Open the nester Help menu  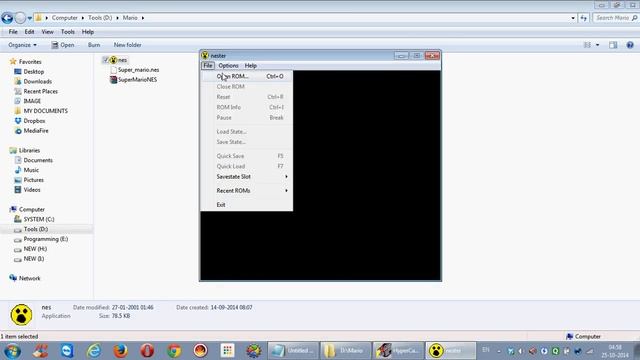point(251,66)
